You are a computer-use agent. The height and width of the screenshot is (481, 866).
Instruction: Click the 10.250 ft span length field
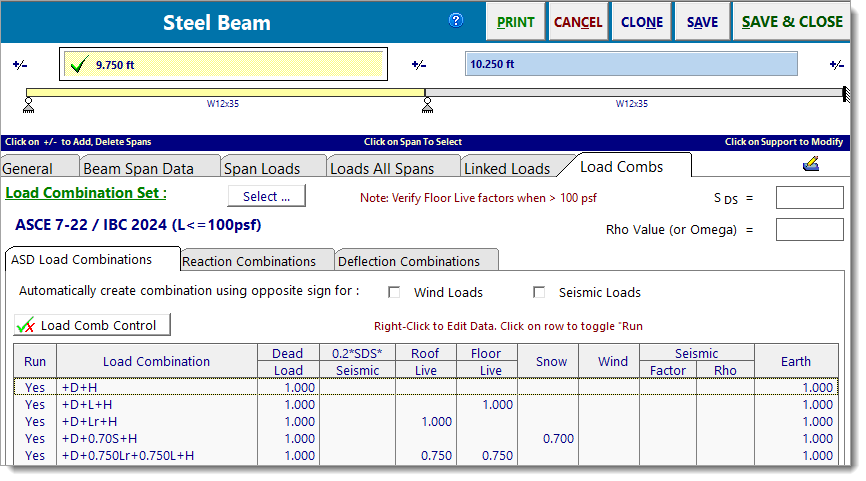(631, 64)
